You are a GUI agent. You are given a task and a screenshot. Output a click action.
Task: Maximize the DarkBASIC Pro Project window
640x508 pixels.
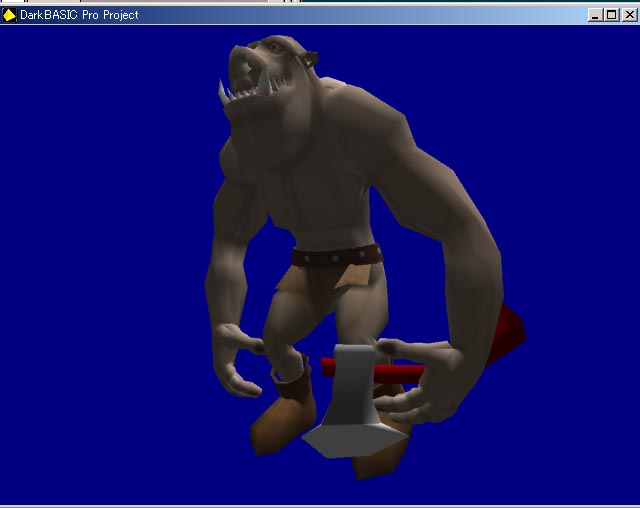(612, 15)
